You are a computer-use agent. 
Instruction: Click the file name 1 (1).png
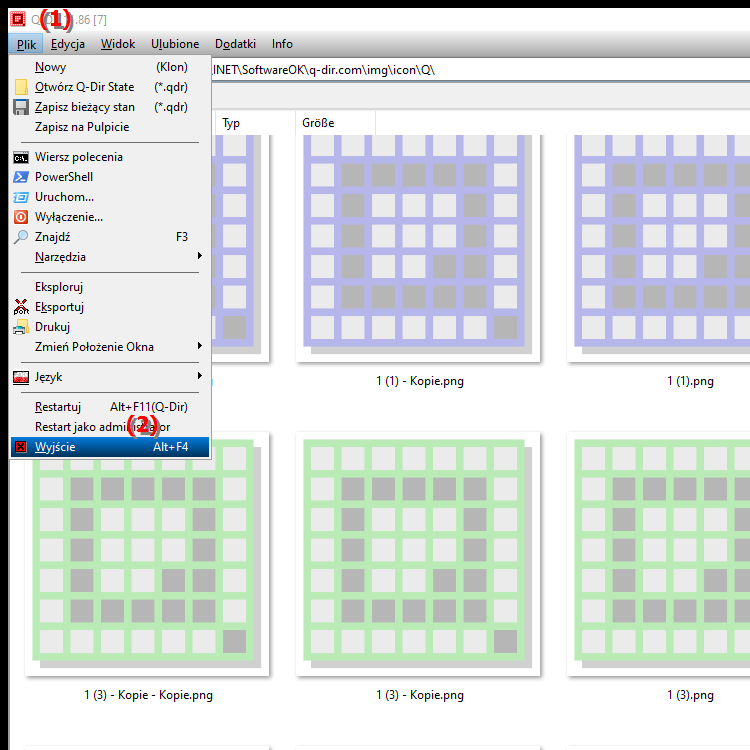pos(690,381)
